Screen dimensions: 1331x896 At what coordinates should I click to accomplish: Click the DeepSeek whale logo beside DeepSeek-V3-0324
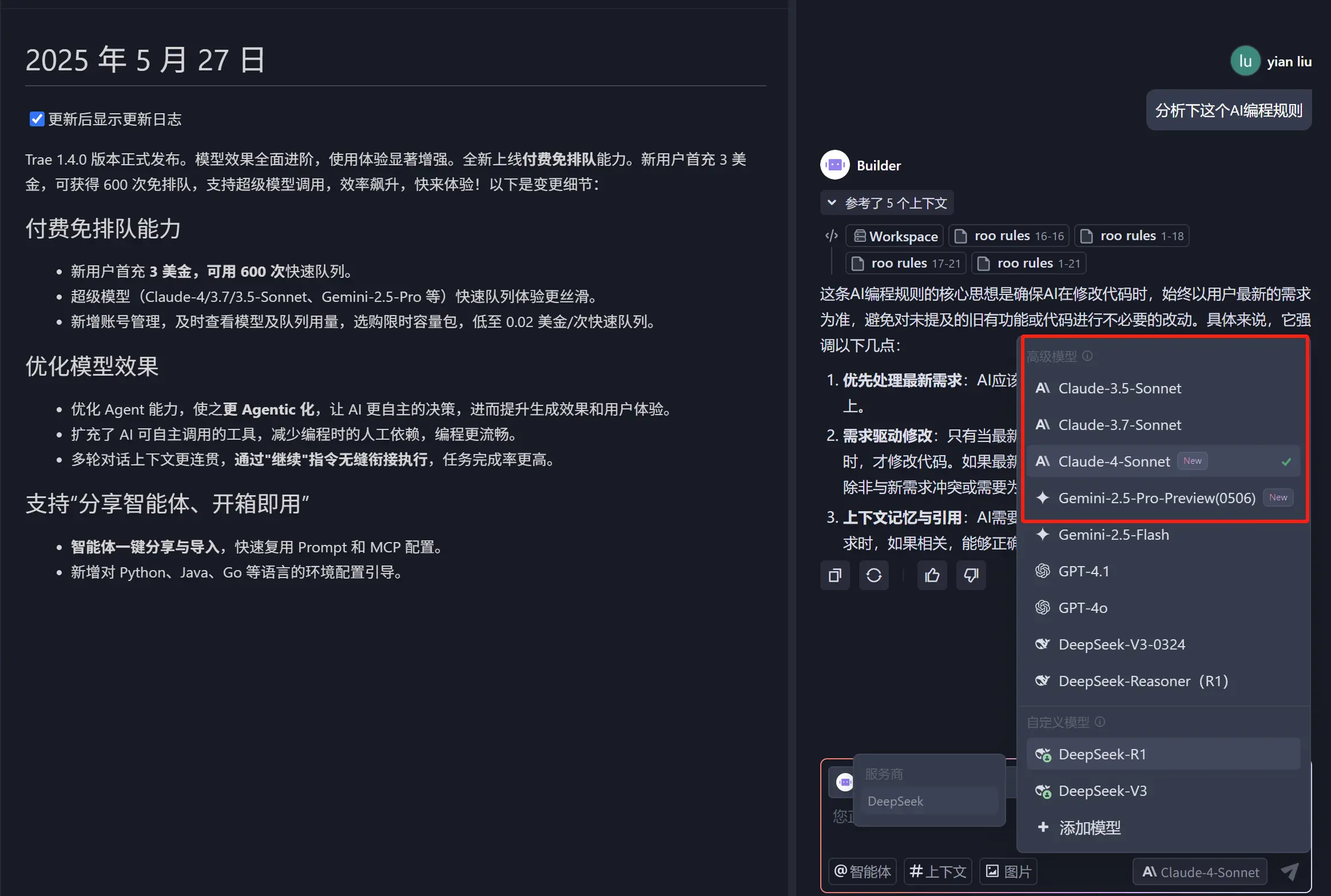tap(1043, 644)
